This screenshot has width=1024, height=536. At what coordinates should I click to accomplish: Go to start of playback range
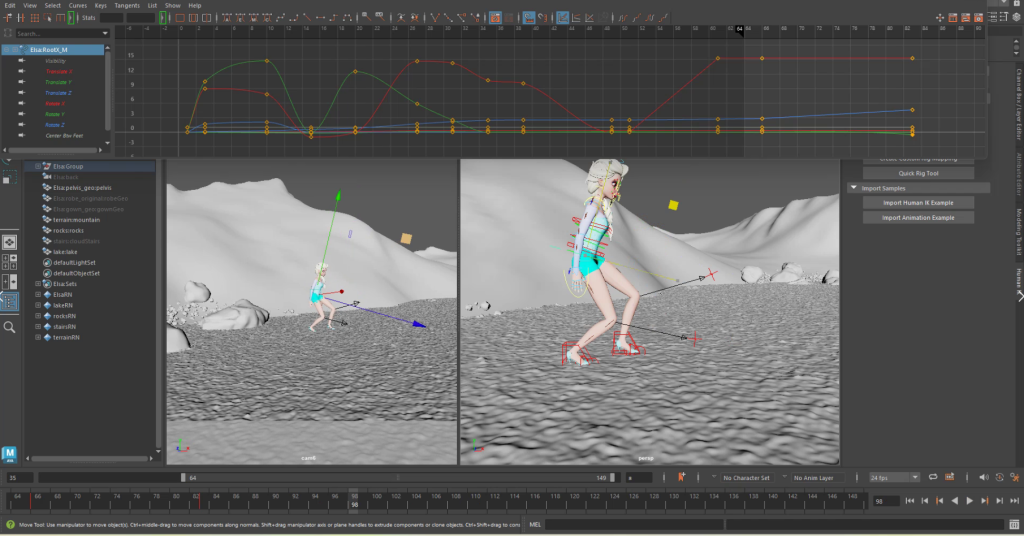[x=909, y=501]
